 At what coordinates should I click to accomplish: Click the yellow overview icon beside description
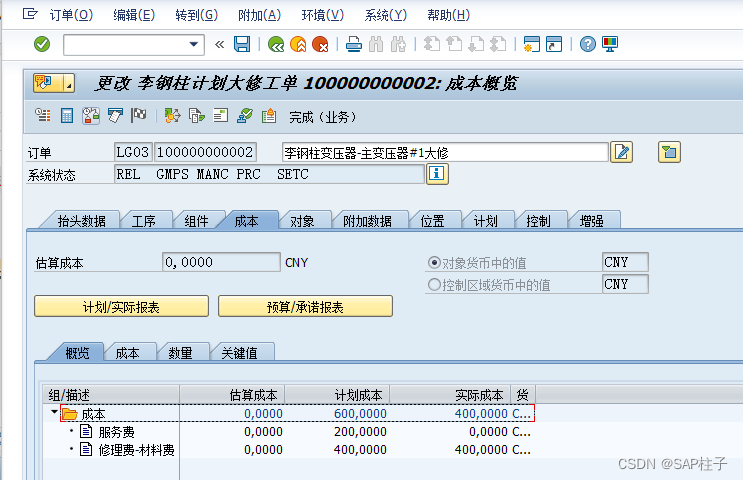tap(669, 152)
